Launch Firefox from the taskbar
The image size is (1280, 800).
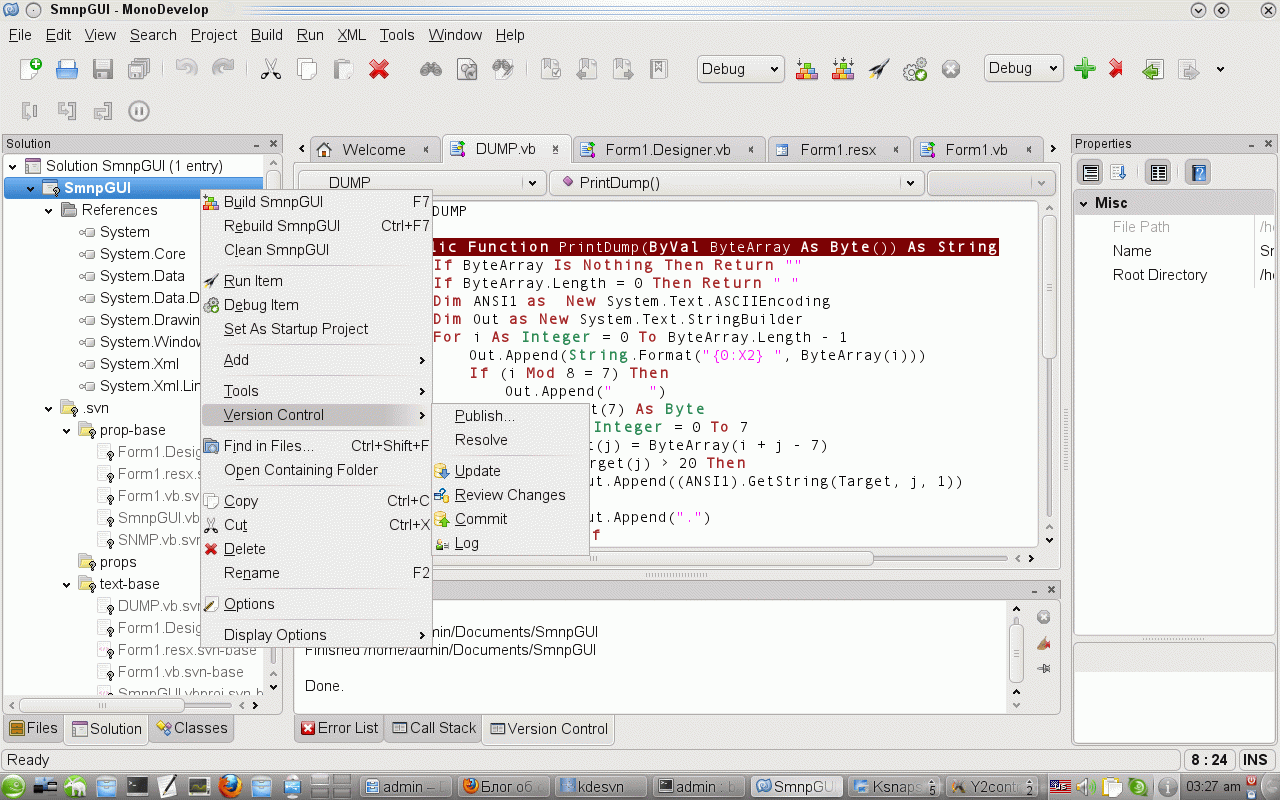coord(230,786)
